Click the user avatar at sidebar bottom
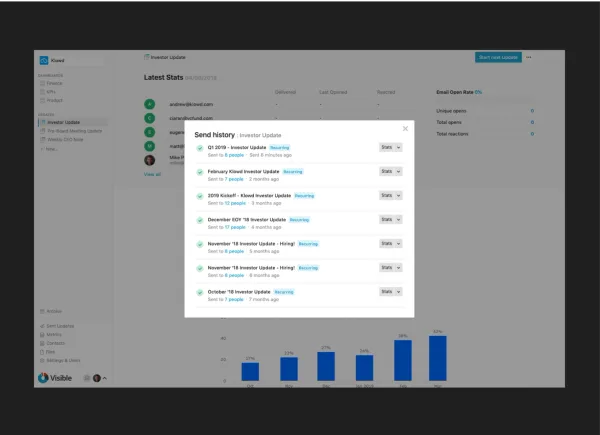 click(97, 378)
